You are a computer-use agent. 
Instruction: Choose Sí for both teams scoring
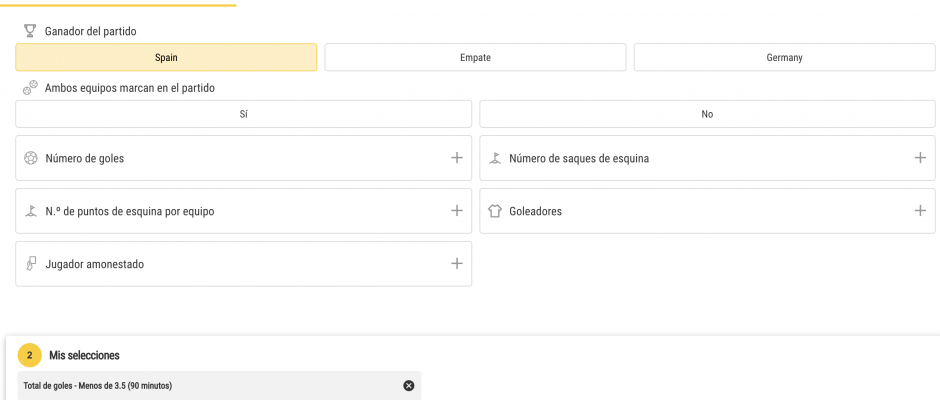click(x=243, y=114)
